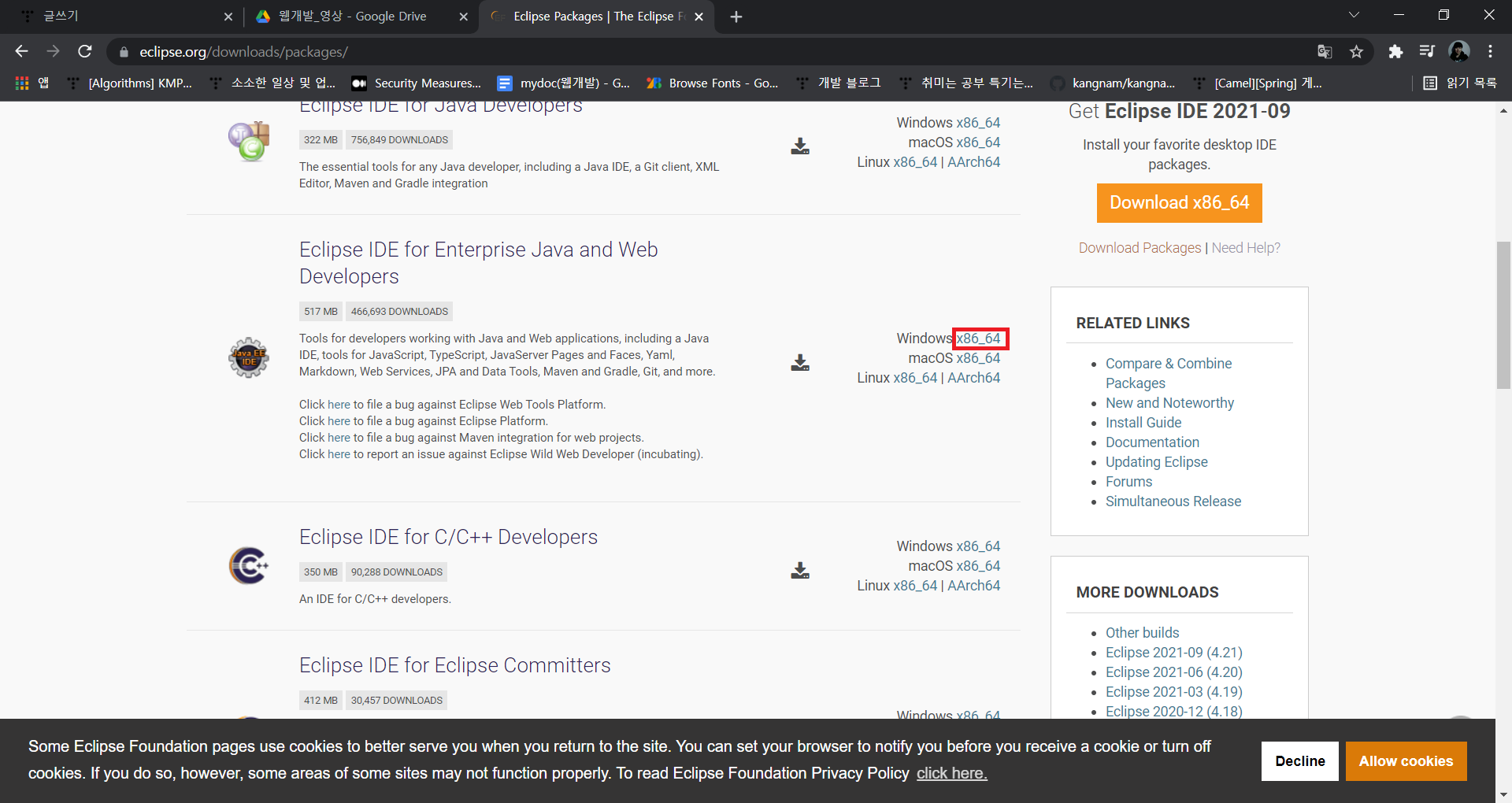The width and height of the screenshot is (1512, 803).
Task: Click the download icon for Java Developers package
Action: 800,146
